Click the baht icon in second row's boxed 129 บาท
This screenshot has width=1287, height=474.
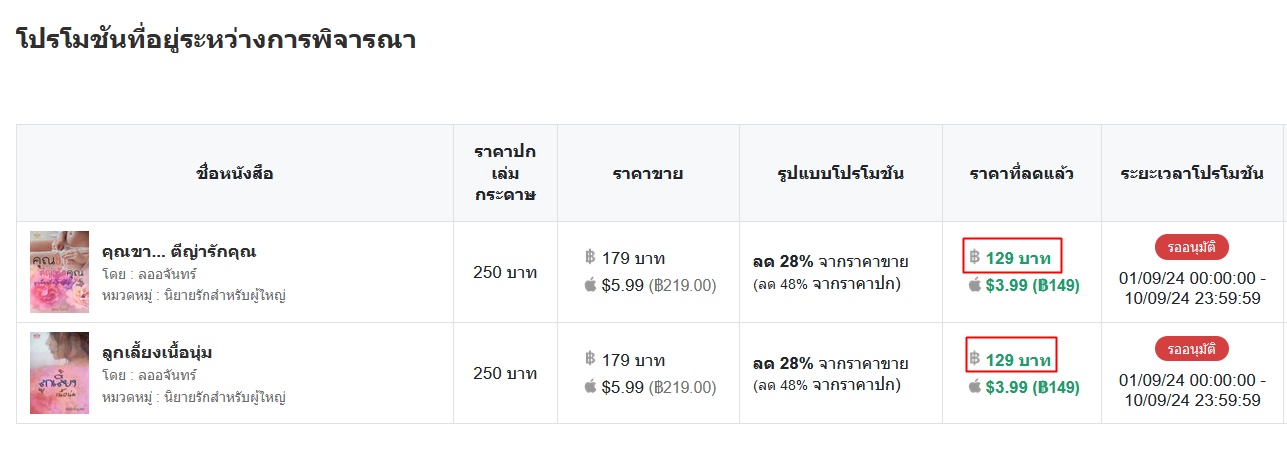coord(975,359)
